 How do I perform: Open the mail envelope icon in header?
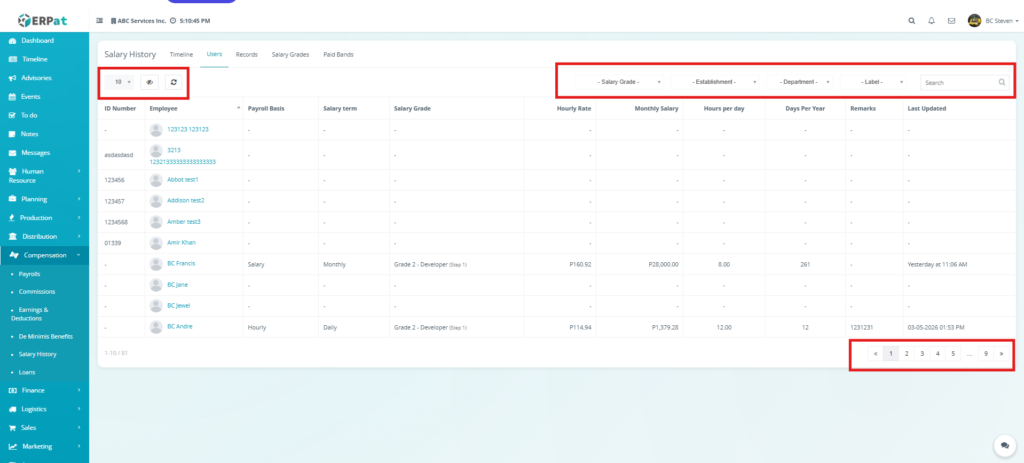pos(951,20)
